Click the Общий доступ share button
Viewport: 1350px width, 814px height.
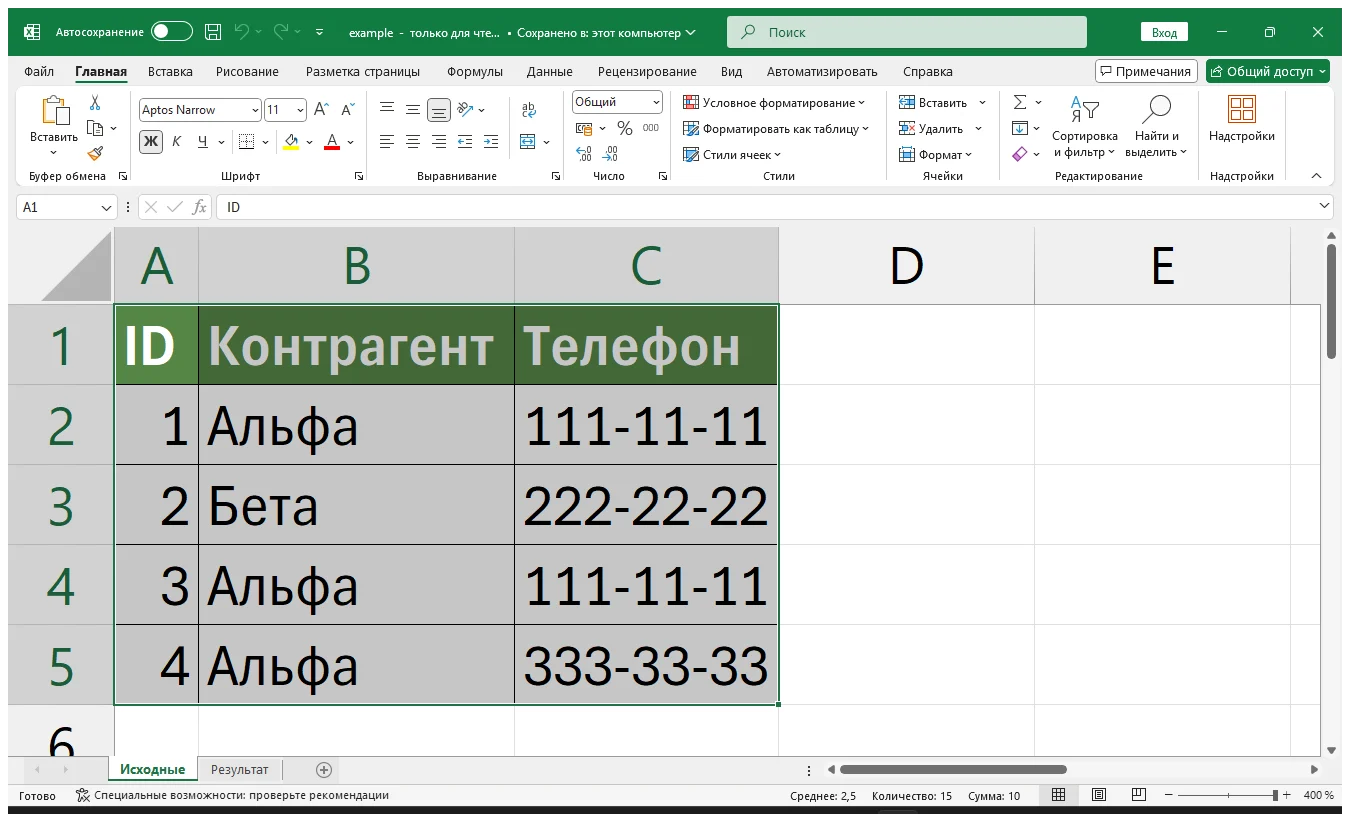pos(1267,71)
